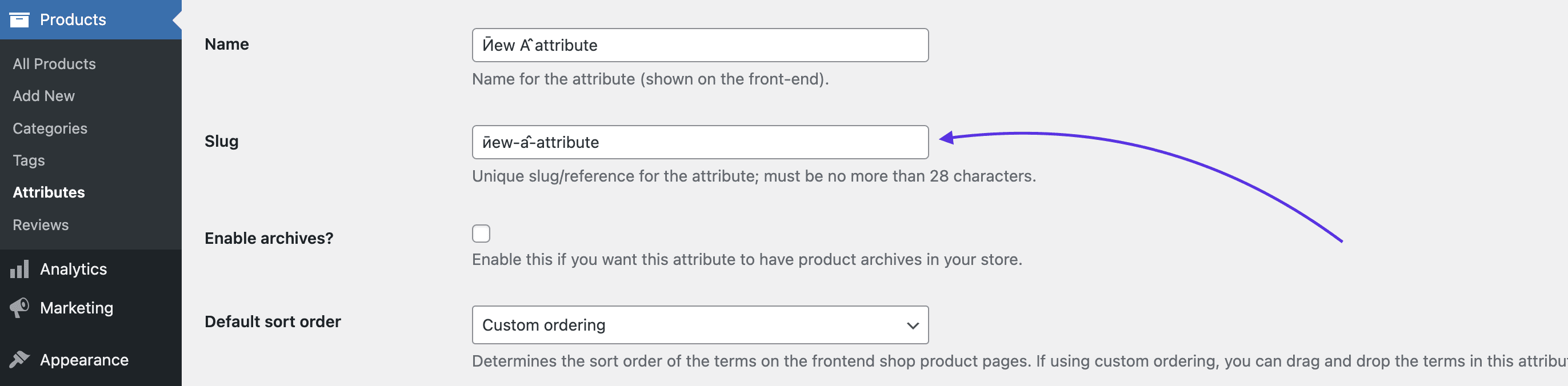Click the Analytics sidebar label

[73, 270]
